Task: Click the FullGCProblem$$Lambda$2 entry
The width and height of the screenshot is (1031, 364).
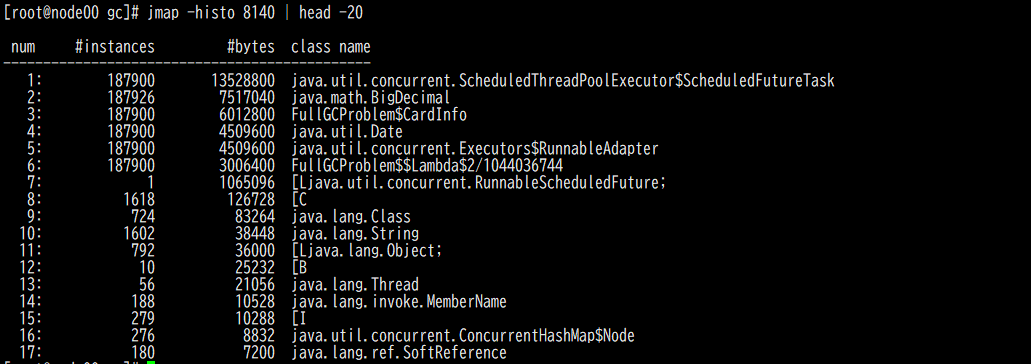Action: 427,166
